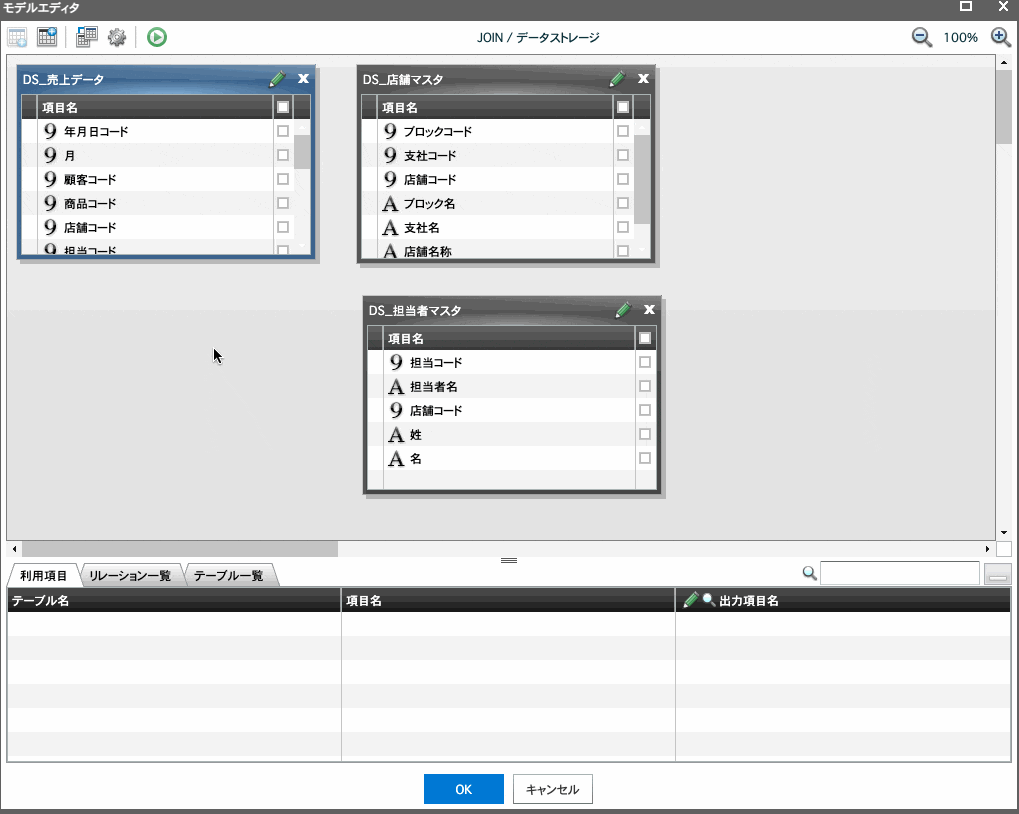
Task: Check the 担当者名 field checkbox
Action: pos(645,386)
